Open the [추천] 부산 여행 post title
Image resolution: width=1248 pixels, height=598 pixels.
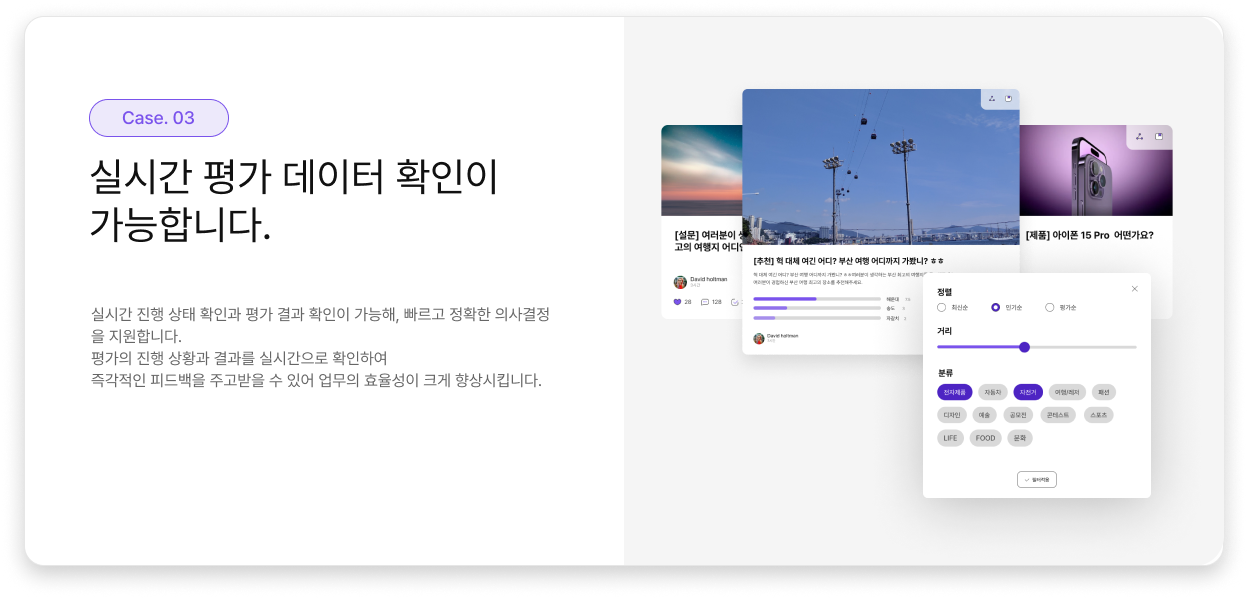849,261
